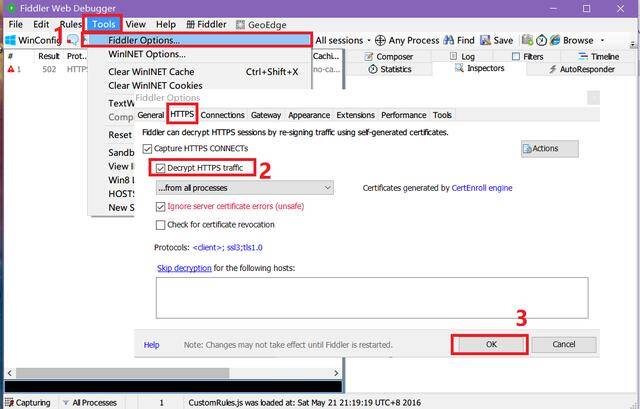Click the Capturing status bar icon
Image resolution: width=640 pixels, height=409 pixels.
click(x=9, y=402)
